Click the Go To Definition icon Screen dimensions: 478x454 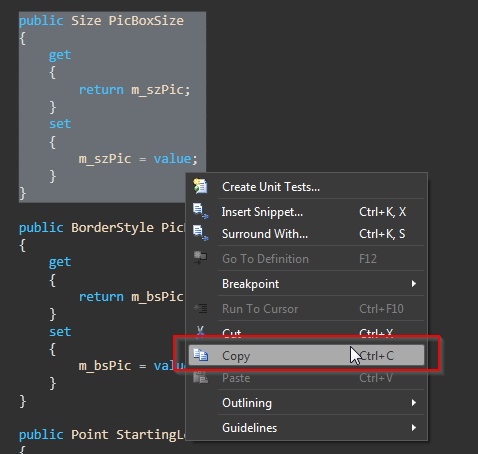pyautogui.click(x=200, y=258)
